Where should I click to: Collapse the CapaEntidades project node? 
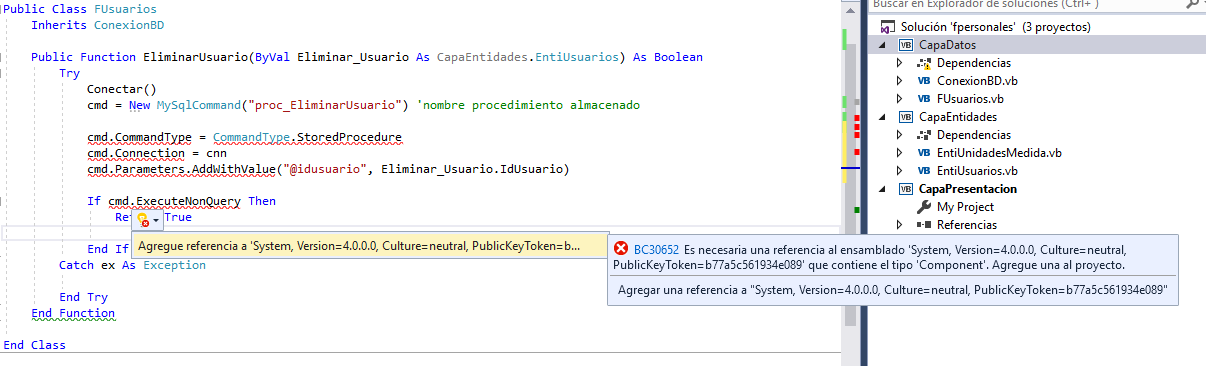coord(883,117)
